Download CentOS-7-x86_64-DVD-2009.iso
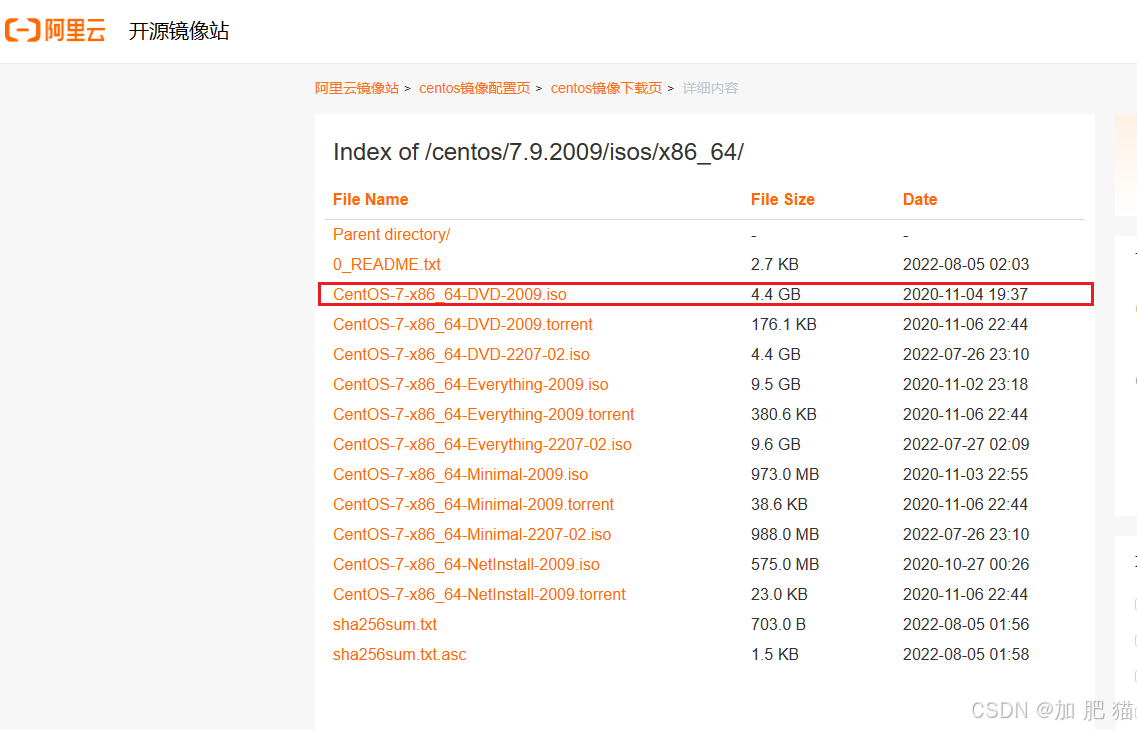Viewport: 1137px width, 730px height. click(450, 294)
